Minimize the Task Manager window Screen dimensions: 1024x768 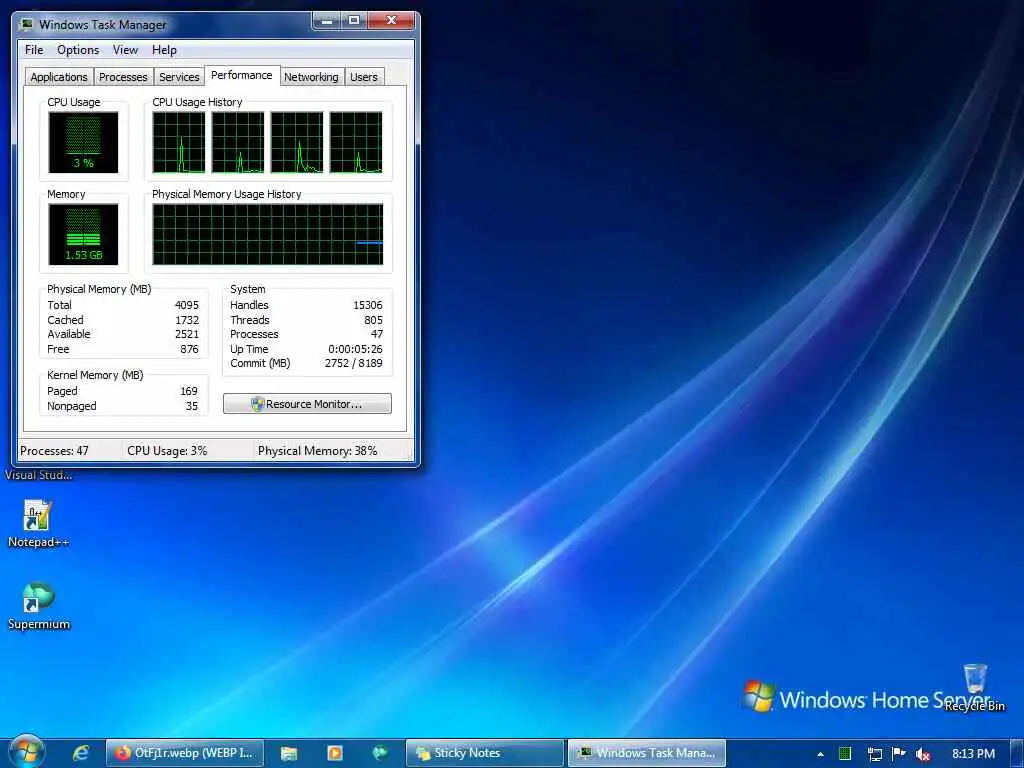[327, 21]
